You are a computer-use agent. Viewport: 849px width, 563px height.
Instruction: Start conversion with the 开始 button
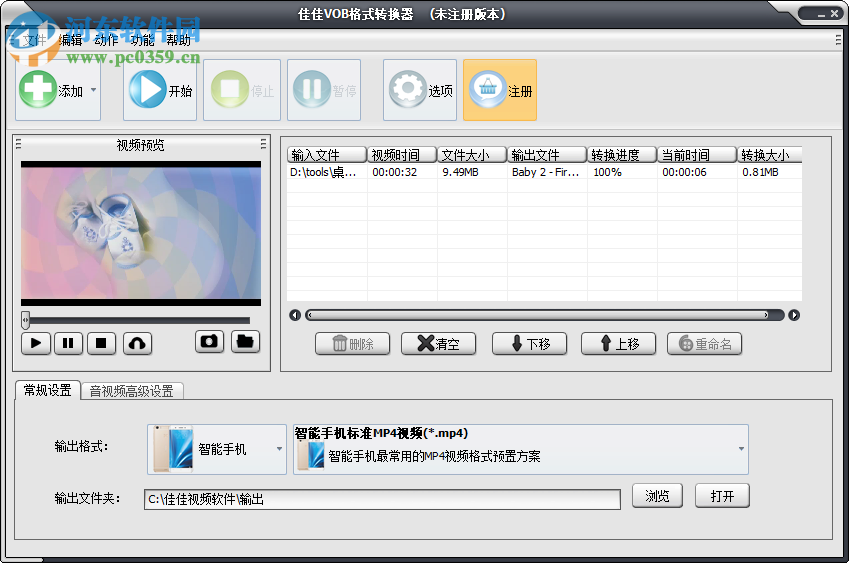click(x=160, y=90)
